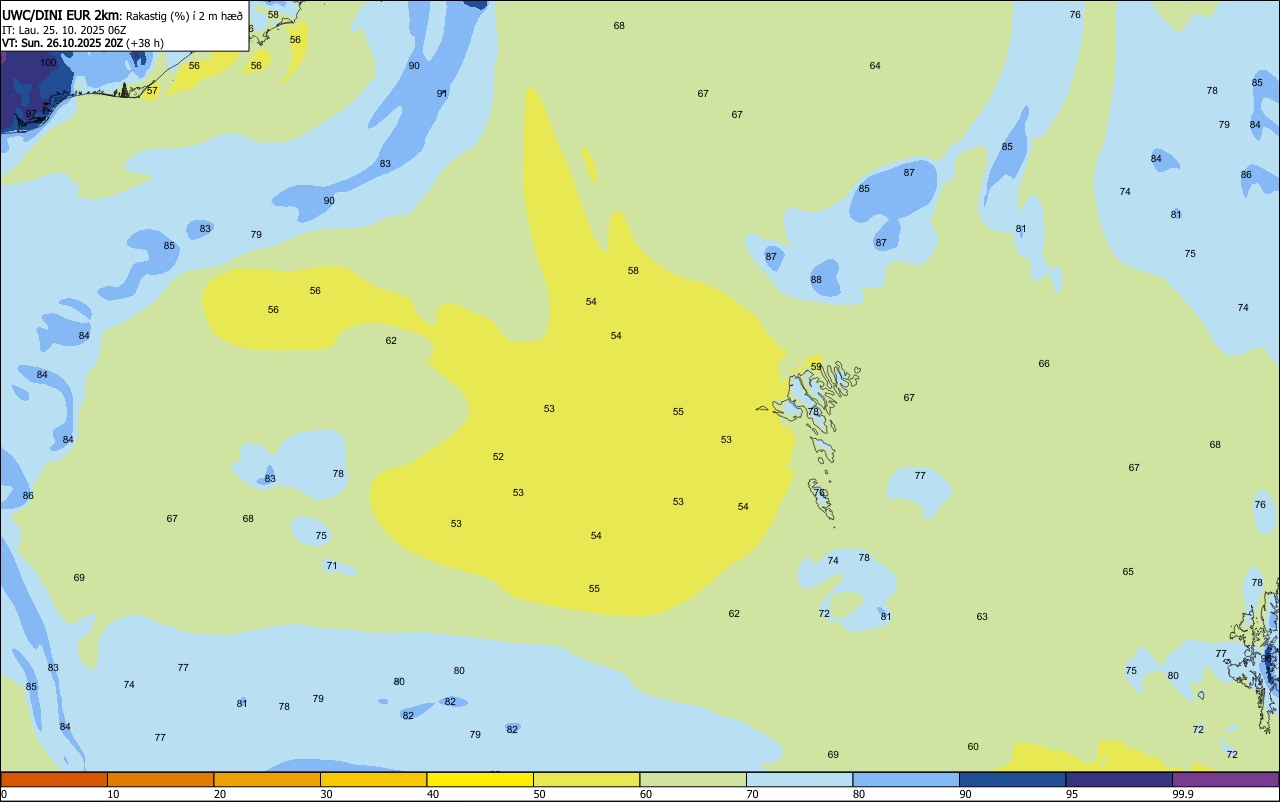Screen dimensions: 1280x802
Task: Click the legend tick label '50'
Action: pos(540,794)
